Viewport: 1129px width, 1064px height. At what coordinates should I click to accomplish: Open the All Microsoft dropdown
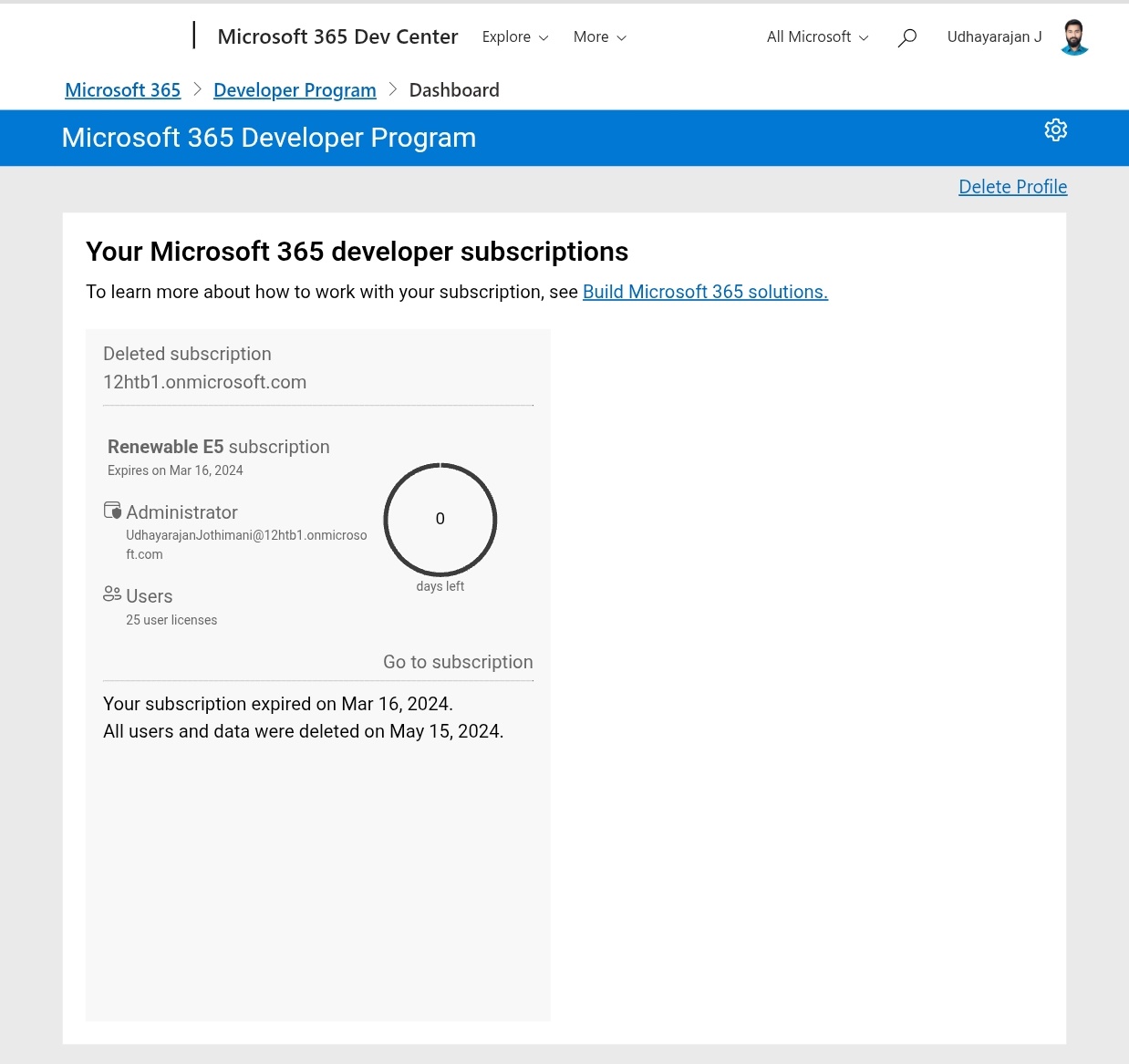click(x=817, y=37)
